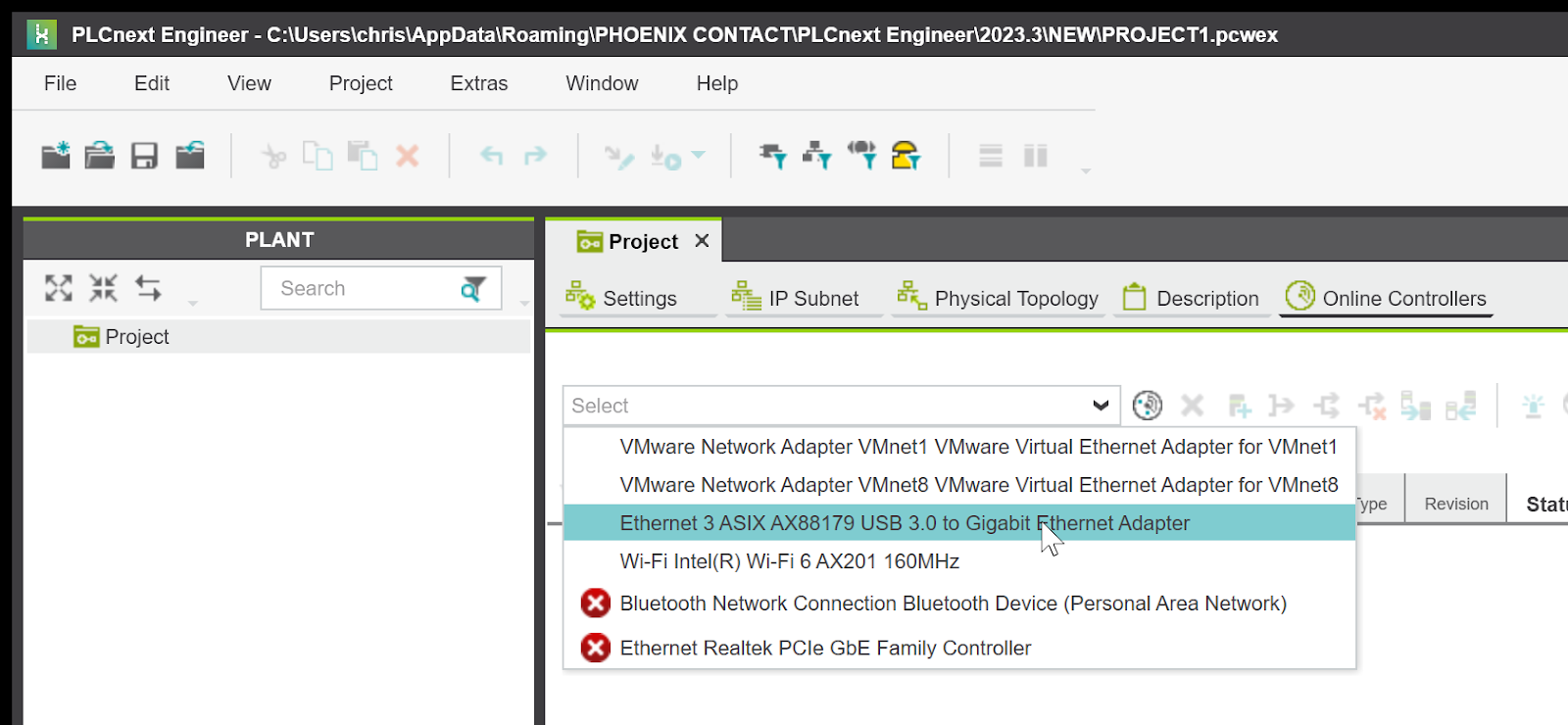Switch to the Physical Topology tab

point(998,298)
